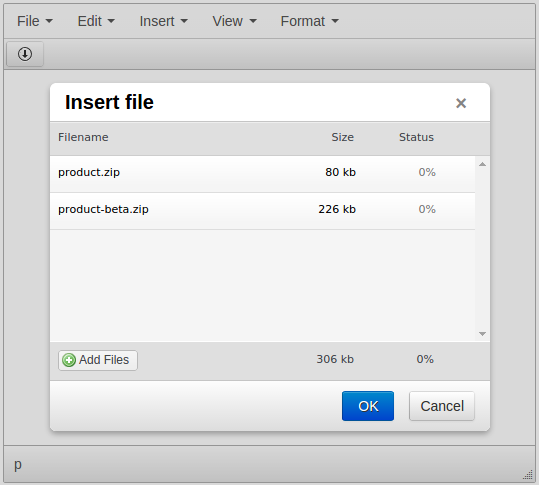Select the product.zip file row
The height and width of the screenshot is (485, 539).
tap(262, 174)
